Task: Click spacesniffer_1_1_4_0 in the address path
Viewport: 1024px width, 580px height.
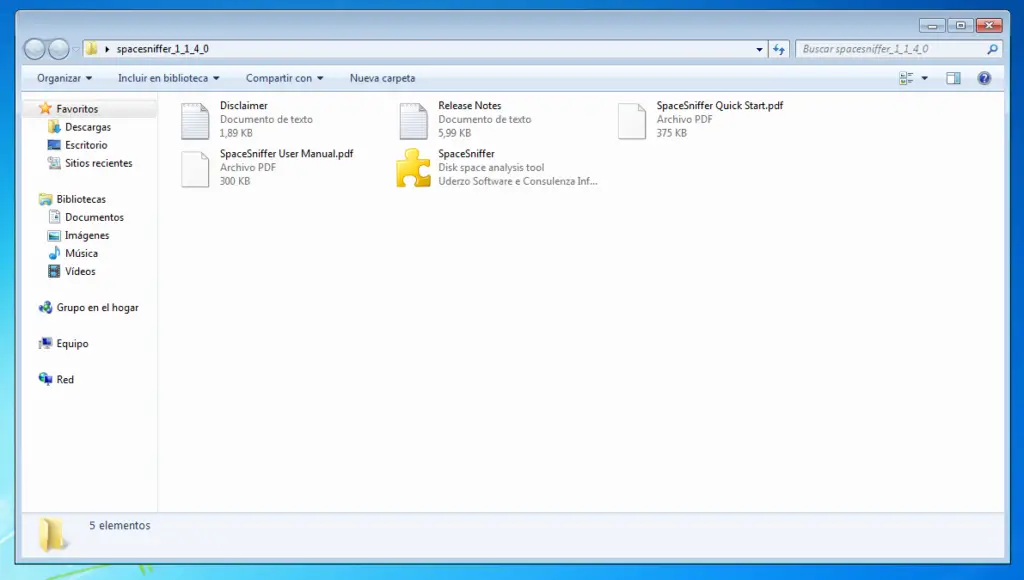Action: pyautogui.click(x=163, y=49)
